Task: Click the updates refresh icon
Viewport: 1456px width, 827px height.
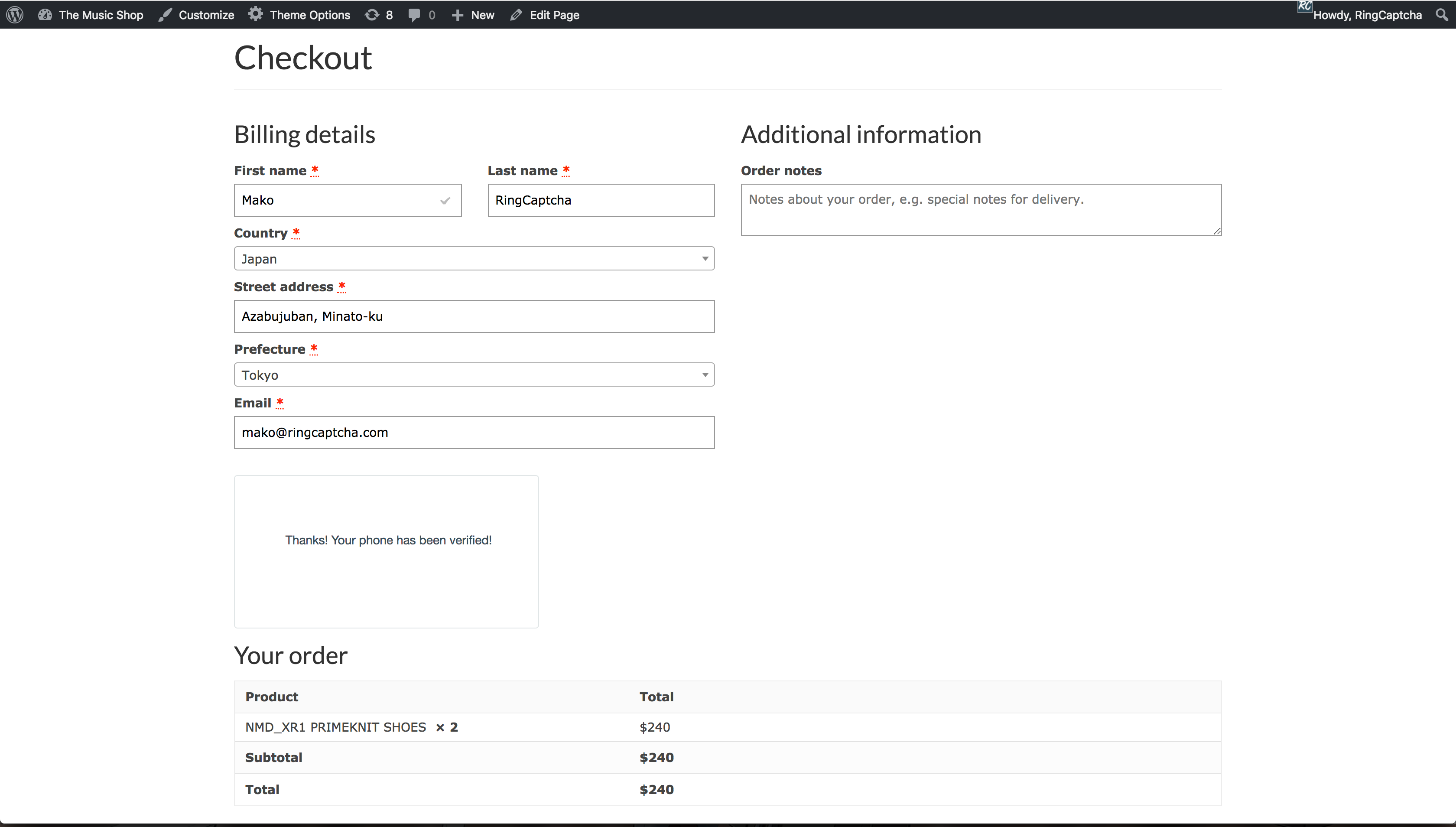Action: pos(372,15)
